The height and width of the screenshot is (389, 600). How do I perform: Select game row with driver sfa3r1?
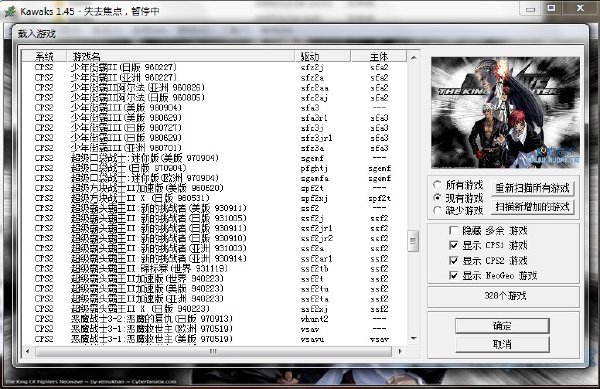pyautogui.click(x=214, y=118)
